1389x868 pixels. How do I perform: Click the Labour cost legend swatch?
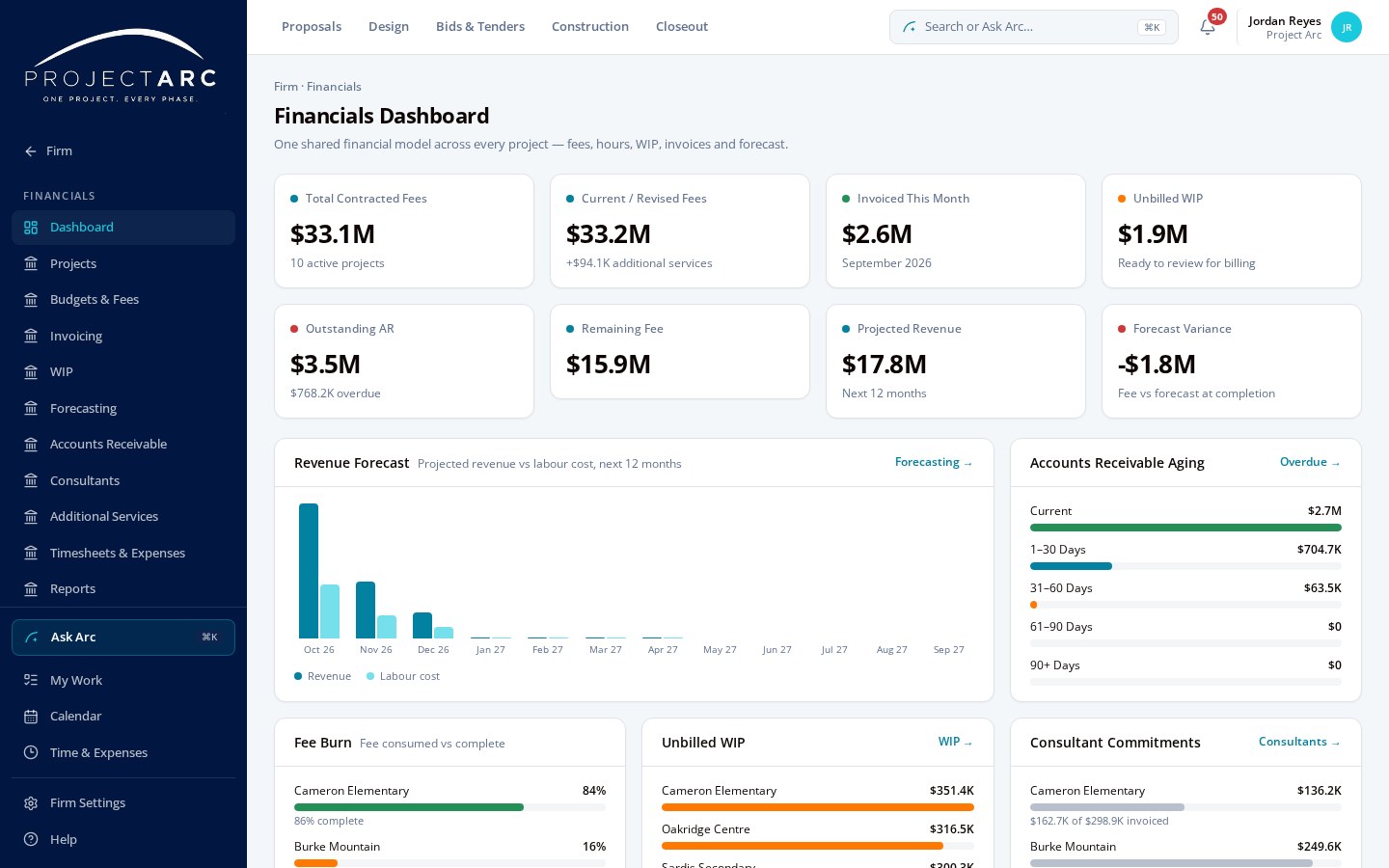(370, 677)
